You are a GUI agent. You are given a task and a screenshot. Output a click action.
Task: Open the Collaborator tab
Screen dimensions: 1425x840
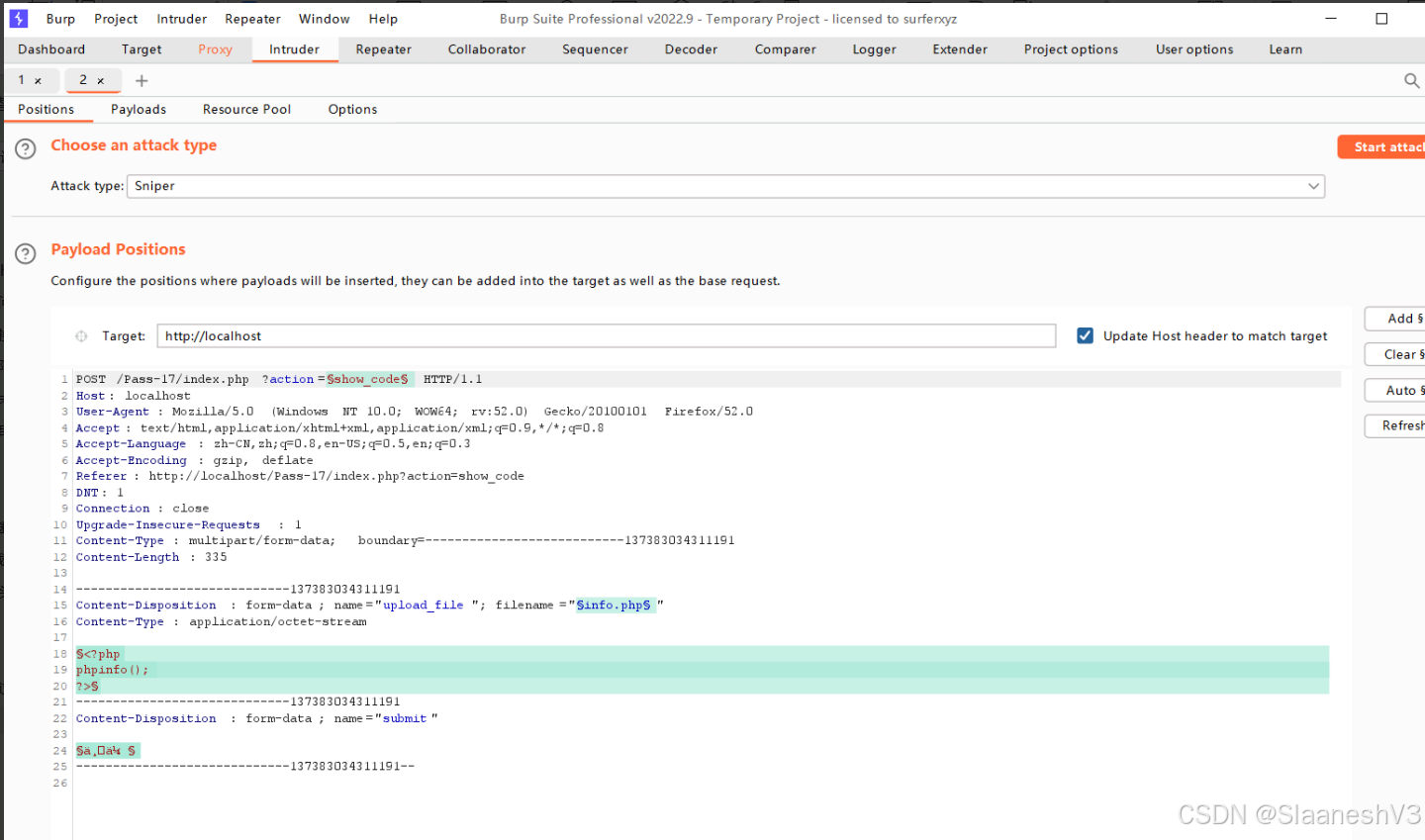(487, 49)
